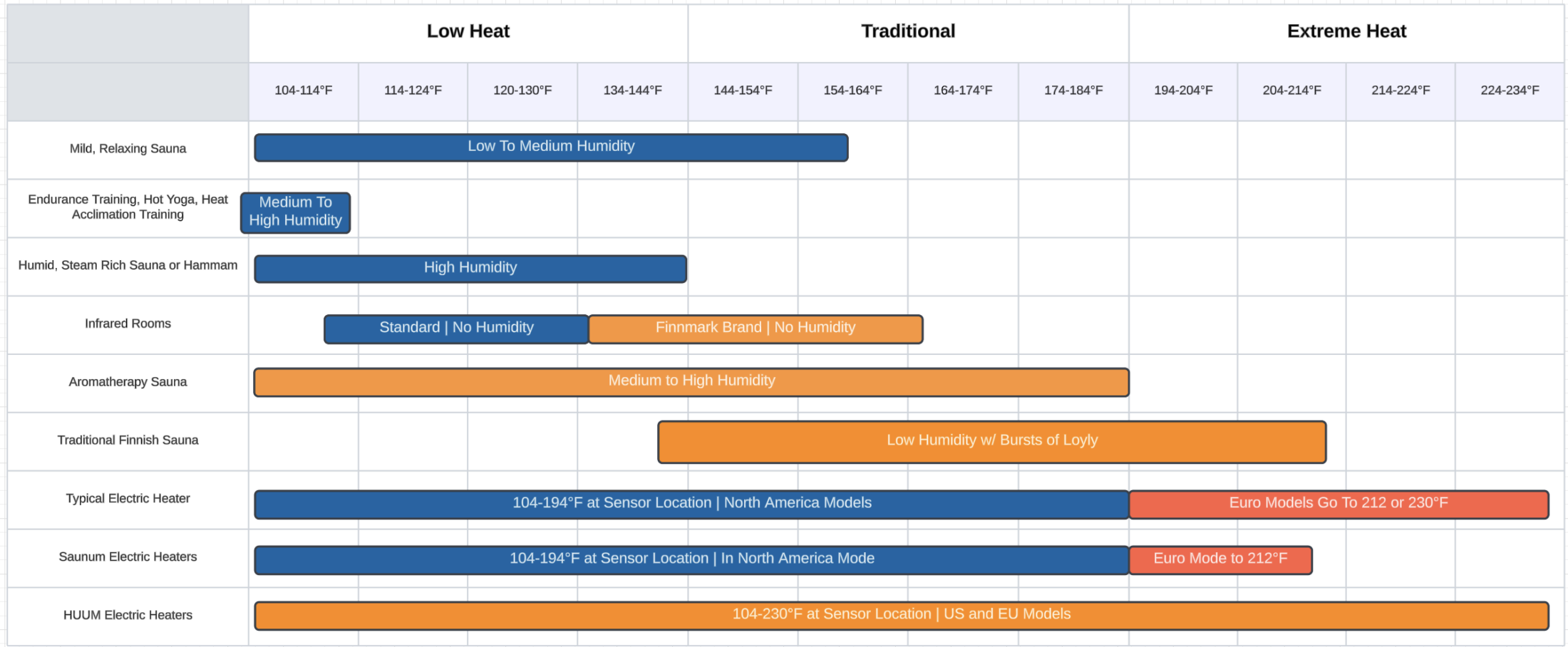
Task: Click the Traditional Finnish Sauna row label
Action: (128, 440)
